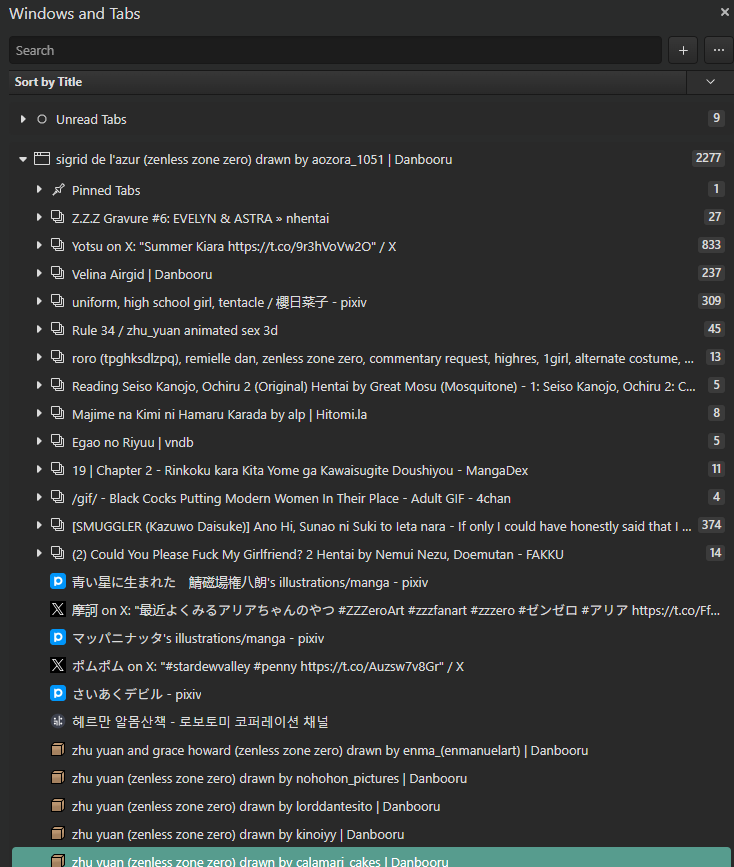Click the X favicon of 摩訶 on X tab

(58, 609)
